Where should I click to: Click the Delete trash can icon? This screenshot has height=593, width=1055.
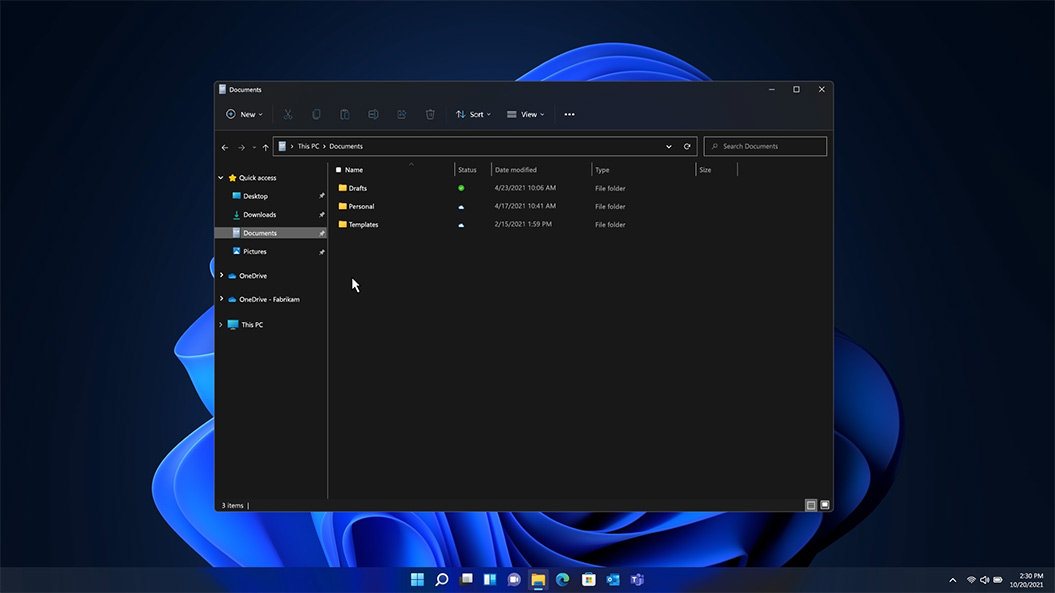(430, 115)
